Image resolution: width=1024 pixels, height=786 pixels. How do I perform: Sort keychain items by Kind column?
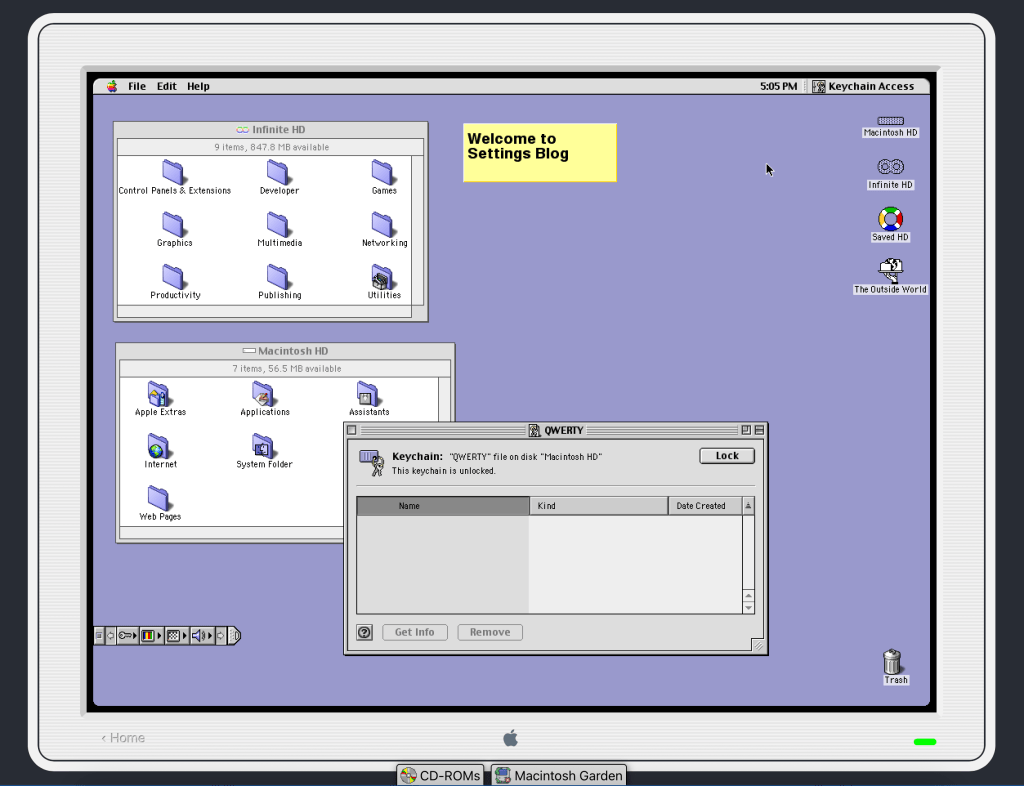[598, 506]
